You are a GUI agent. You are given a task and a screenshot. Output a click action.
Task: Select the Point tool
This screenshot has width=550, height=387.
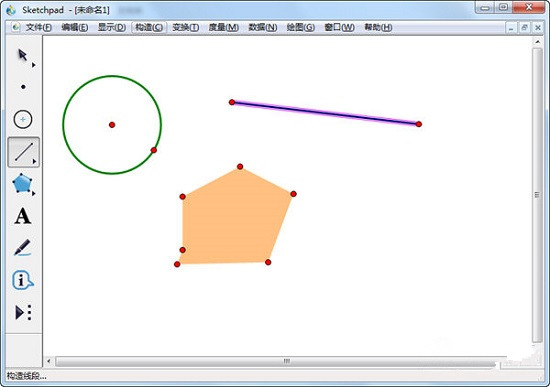(x=23, y=87)
